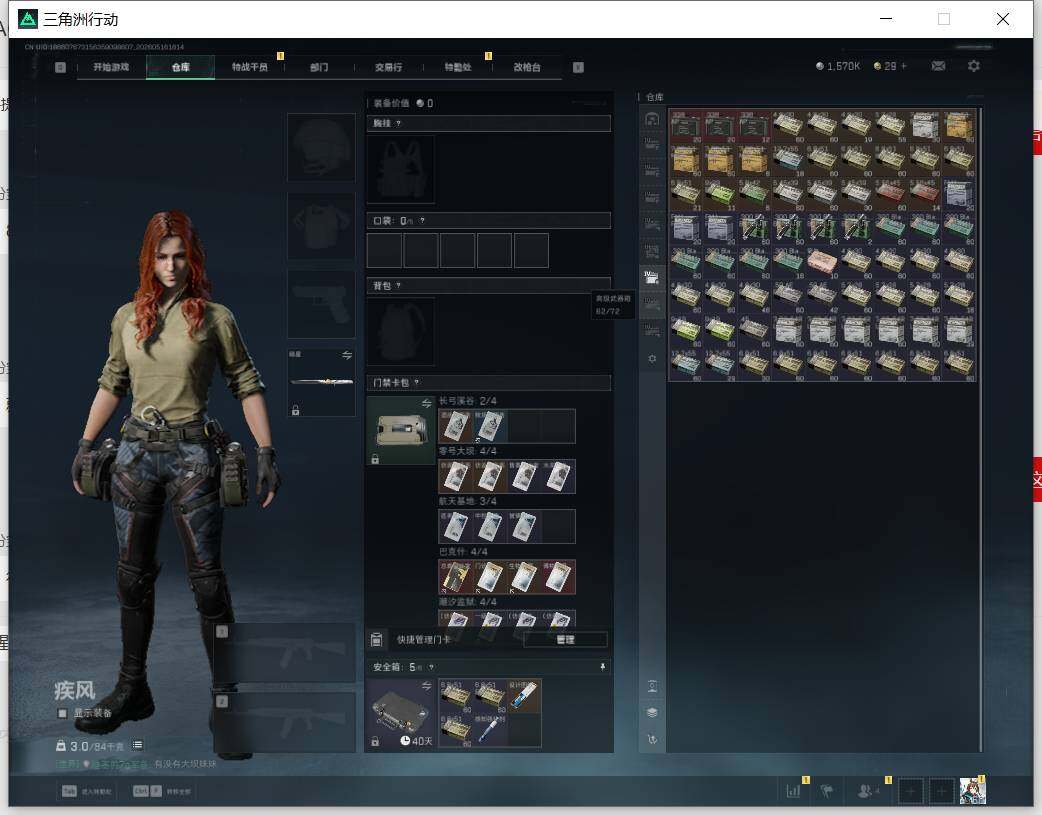This screenshot has height=815, width=1042.
Task: Click the primary weapon slot 1
Action: [284, 652]
